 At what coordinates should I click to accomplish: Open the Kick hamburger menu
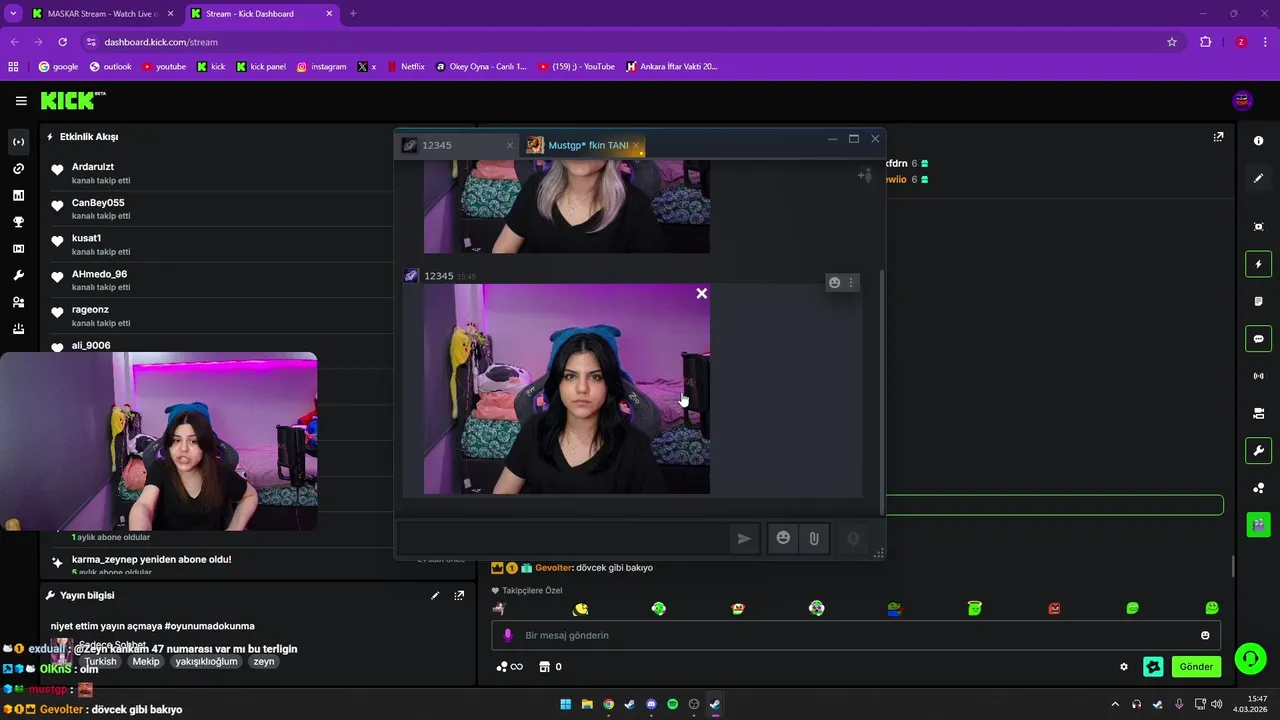coord(21,100)
